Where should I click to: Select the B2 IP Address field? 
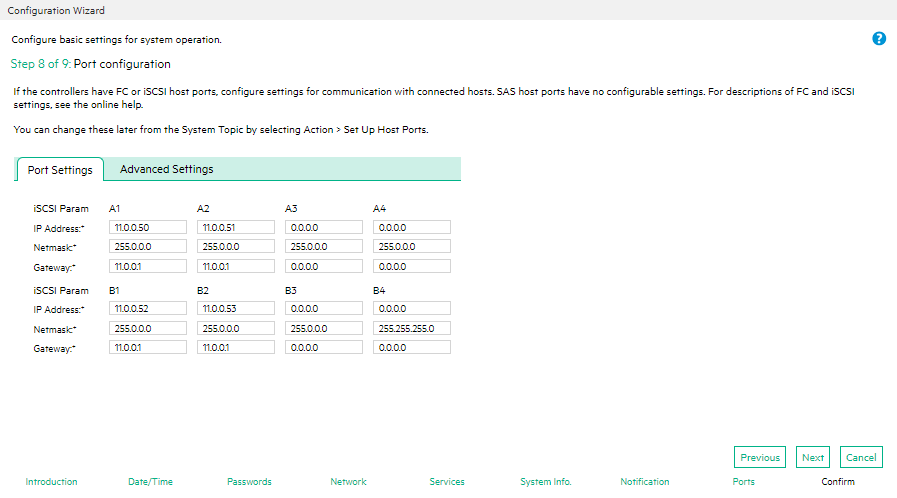click(x=236, y=308)
